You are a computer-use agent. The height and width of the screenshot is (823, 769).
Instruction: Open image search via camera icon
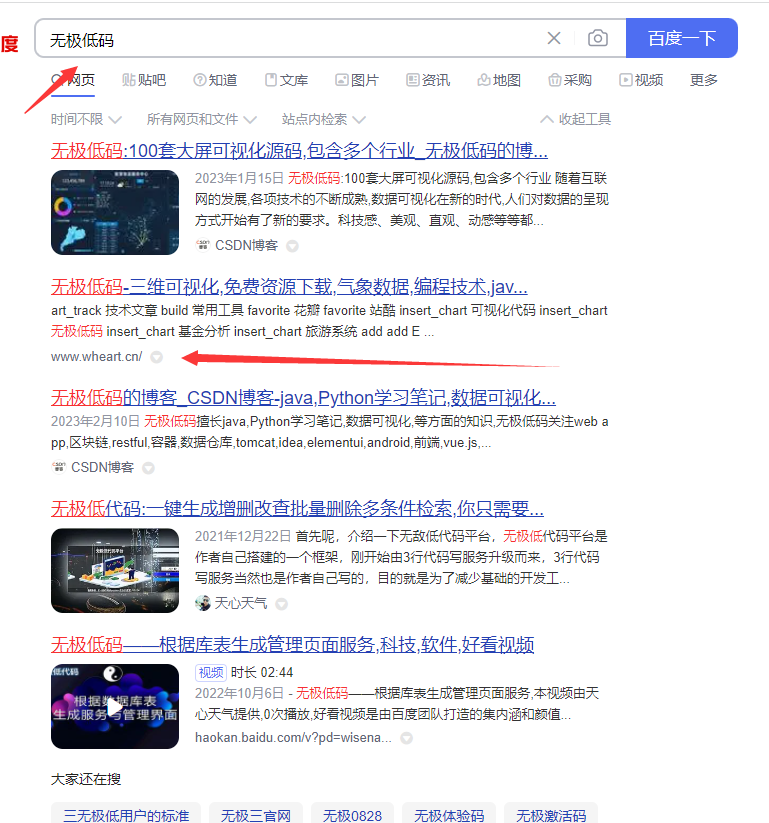pos(598,38)
